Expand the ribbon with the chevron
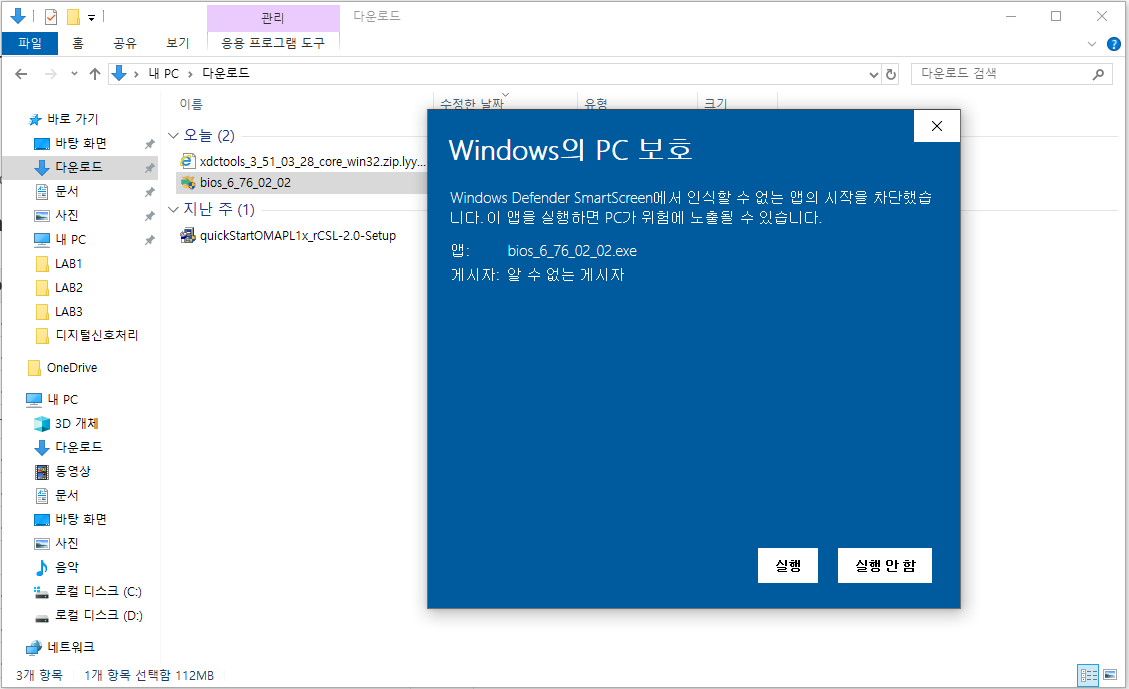Image resolution: width=1129 pixels, height=689 pixels. coord(1092,44)
